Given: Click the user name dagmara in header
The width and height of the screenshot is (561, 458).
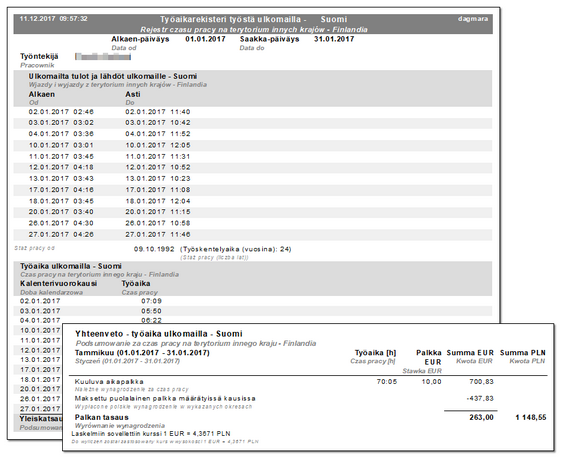Looking at the screenshot, I should (x=473, y=19).
